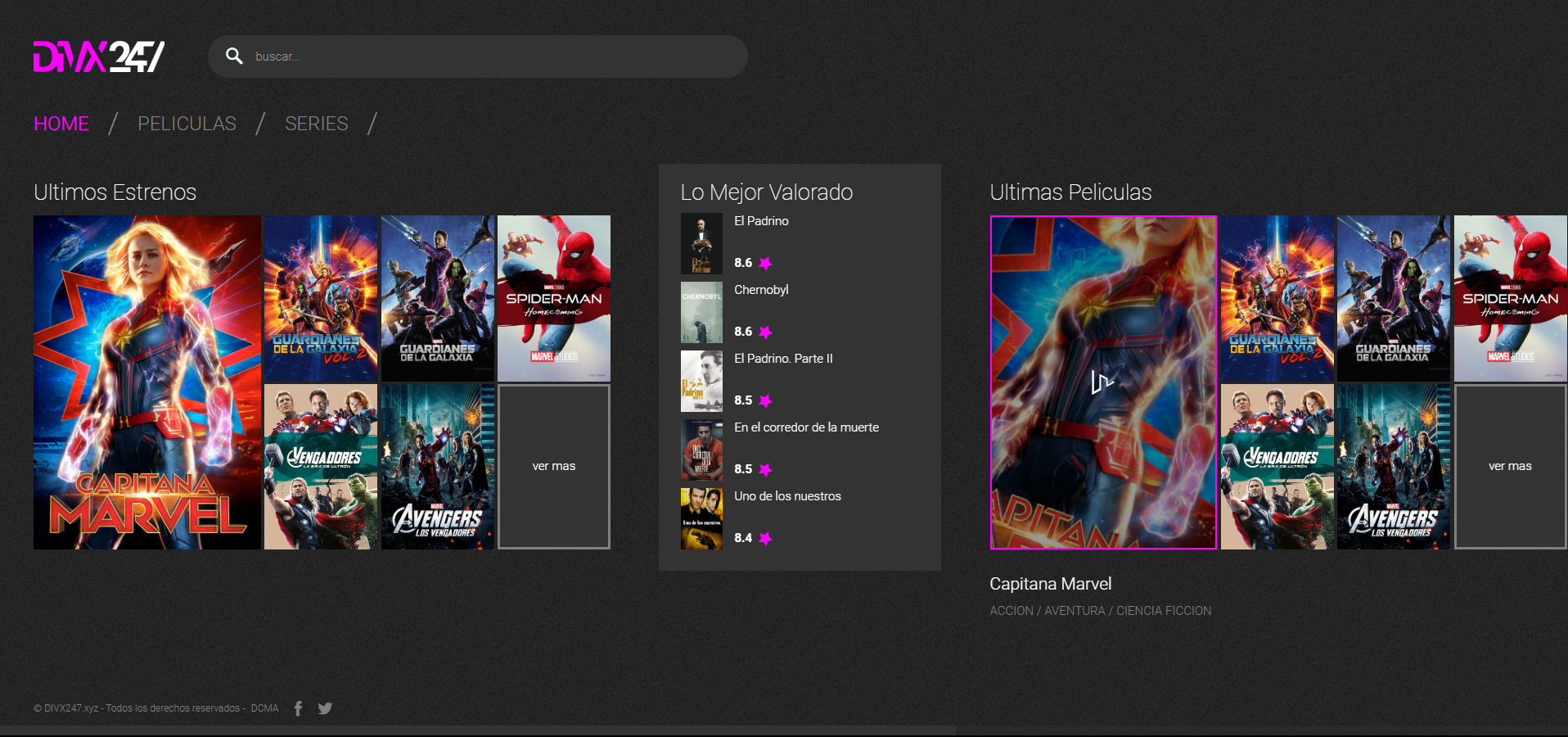Open the SERIES menu item
The width and height of the screenshot is (1568, 737).
pos(317,124)
